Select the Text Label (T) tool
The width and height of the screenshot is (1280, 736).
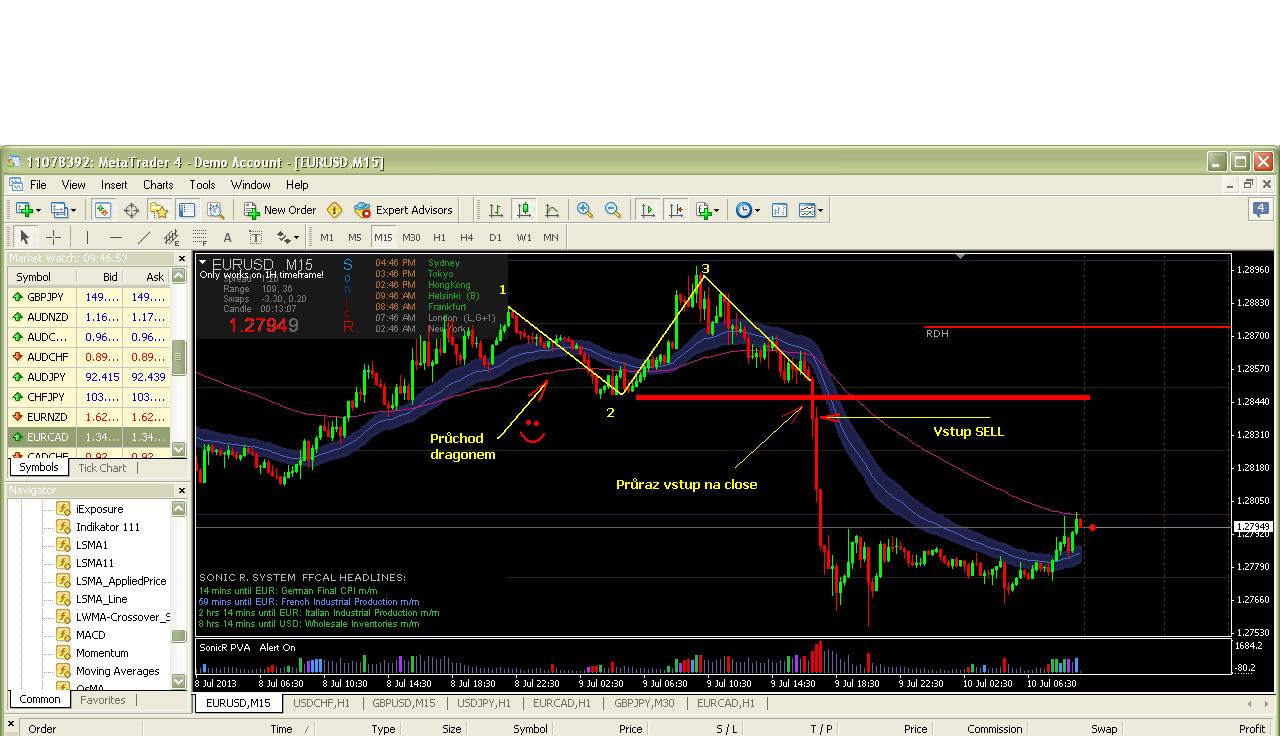(256, 237)
